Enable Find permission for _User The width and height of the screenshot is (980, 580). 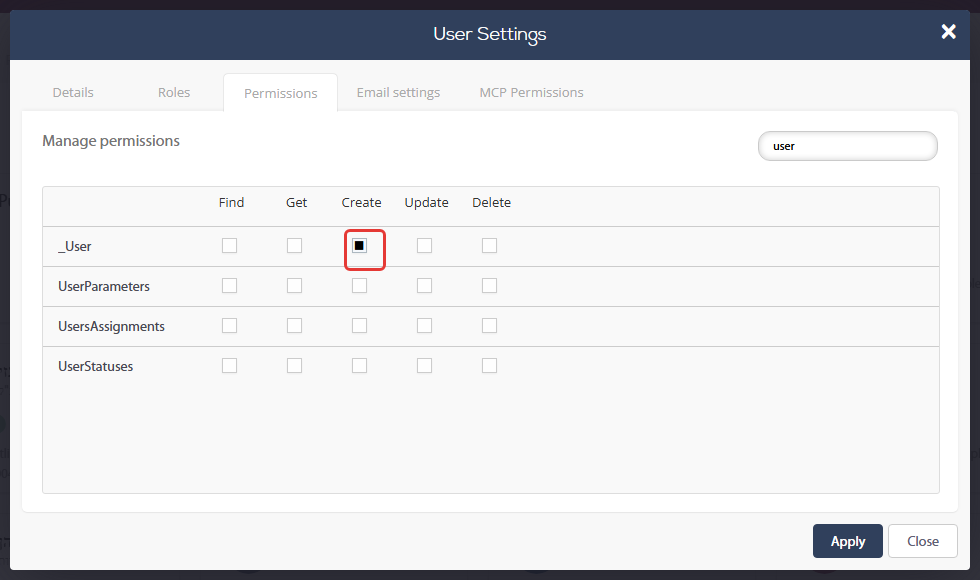[x=229, y=246]
